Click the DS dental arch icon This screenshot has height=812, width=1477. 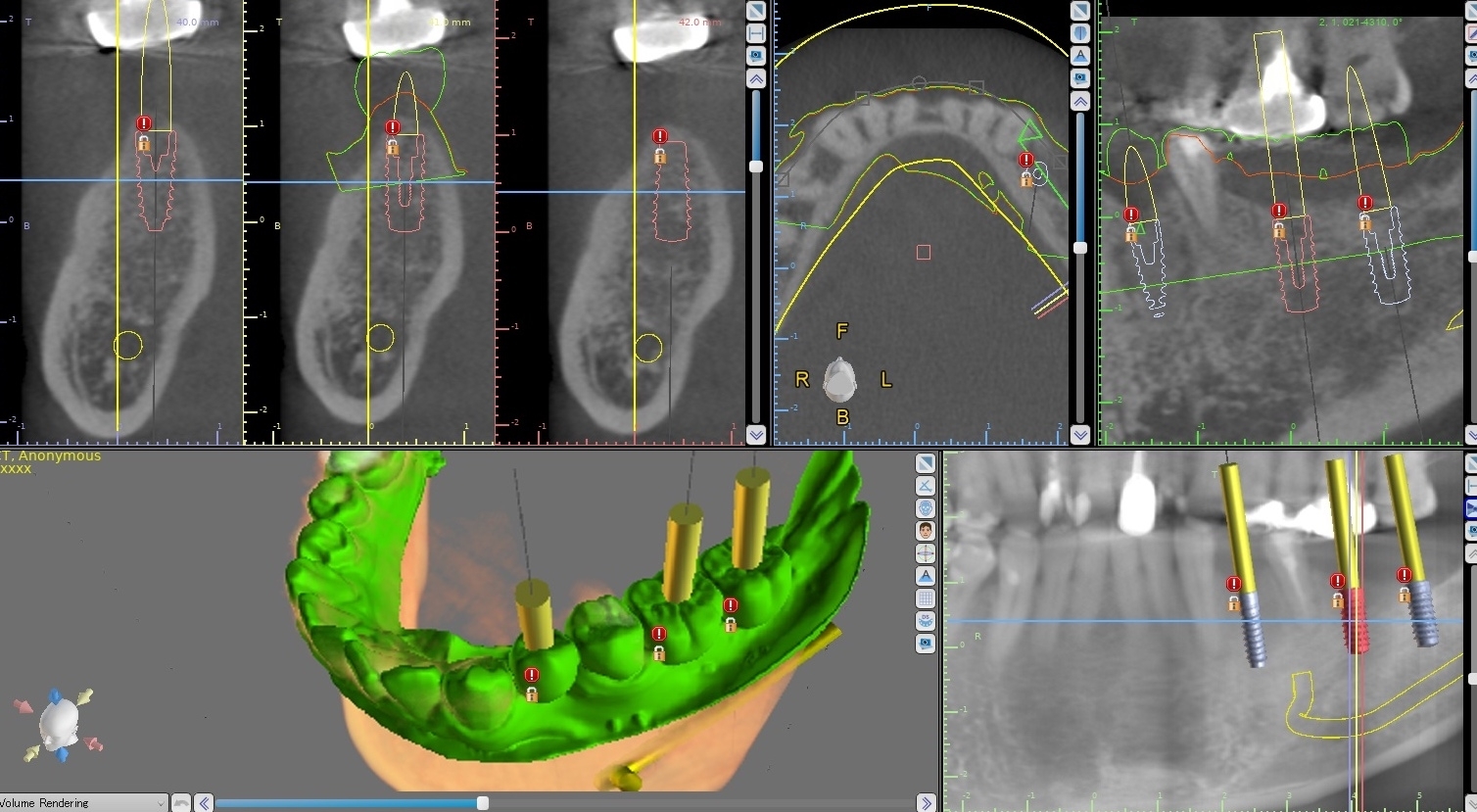(926, 621)
